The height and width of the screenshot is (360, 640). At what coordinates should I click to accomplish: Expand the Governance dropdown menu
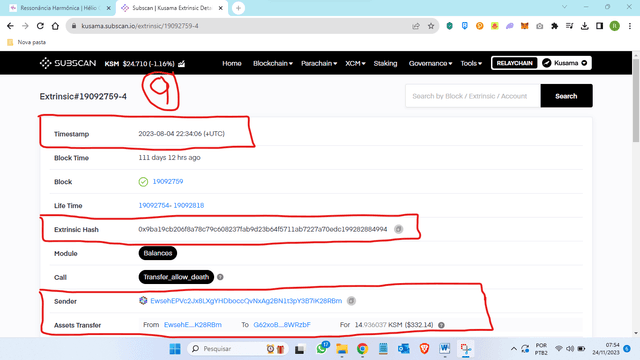[430, 63]
